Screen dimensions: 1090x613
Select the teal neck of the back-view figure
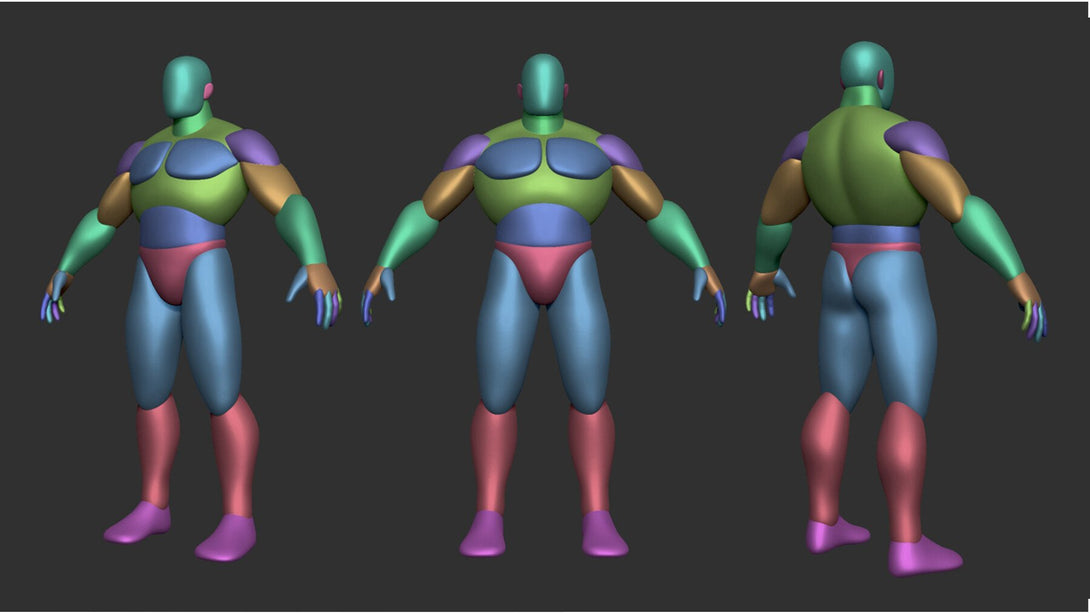pyautogui.click(x=863, y=97)
